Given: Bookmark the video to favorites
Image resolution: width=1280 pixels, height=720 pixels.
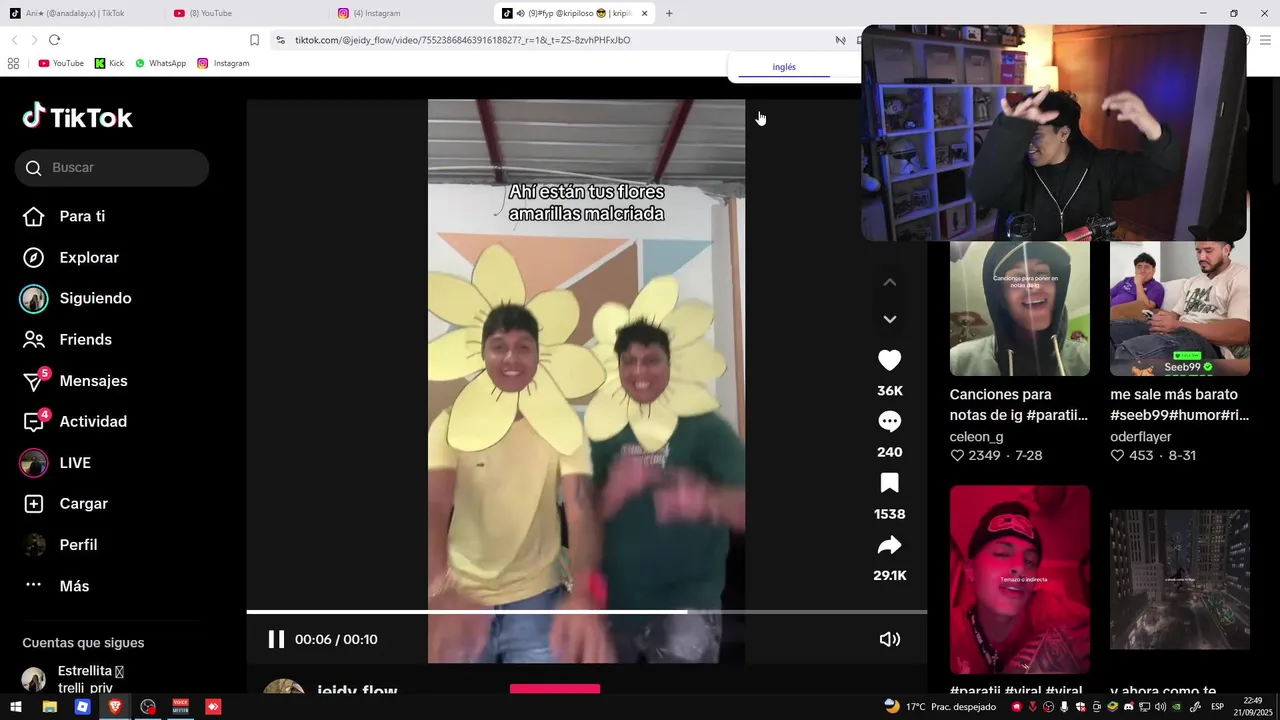Looking at the screenshot, I should point(889,484).
